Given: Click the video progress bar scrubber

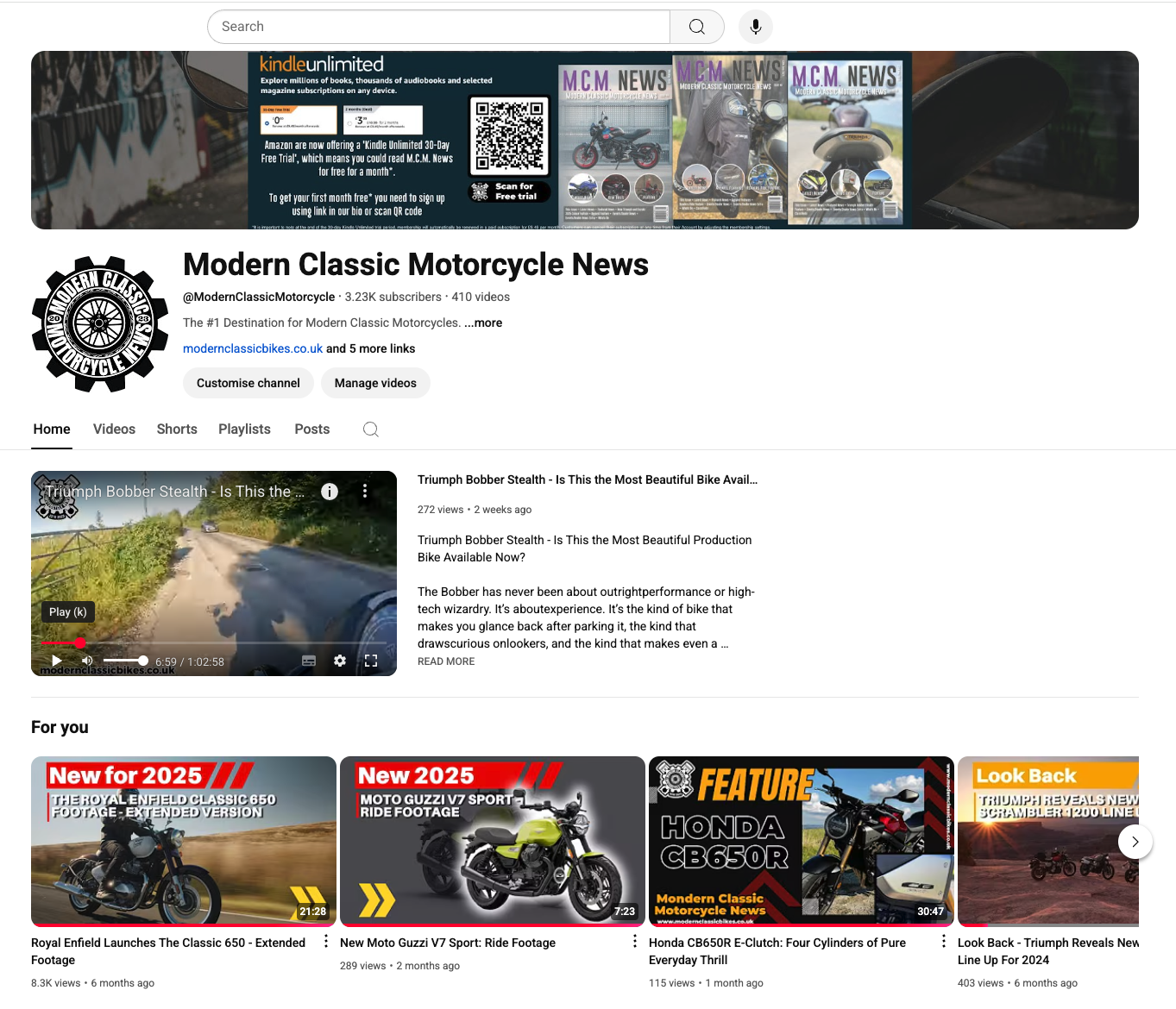Looking at the screenshot, I should coord(80,642).
